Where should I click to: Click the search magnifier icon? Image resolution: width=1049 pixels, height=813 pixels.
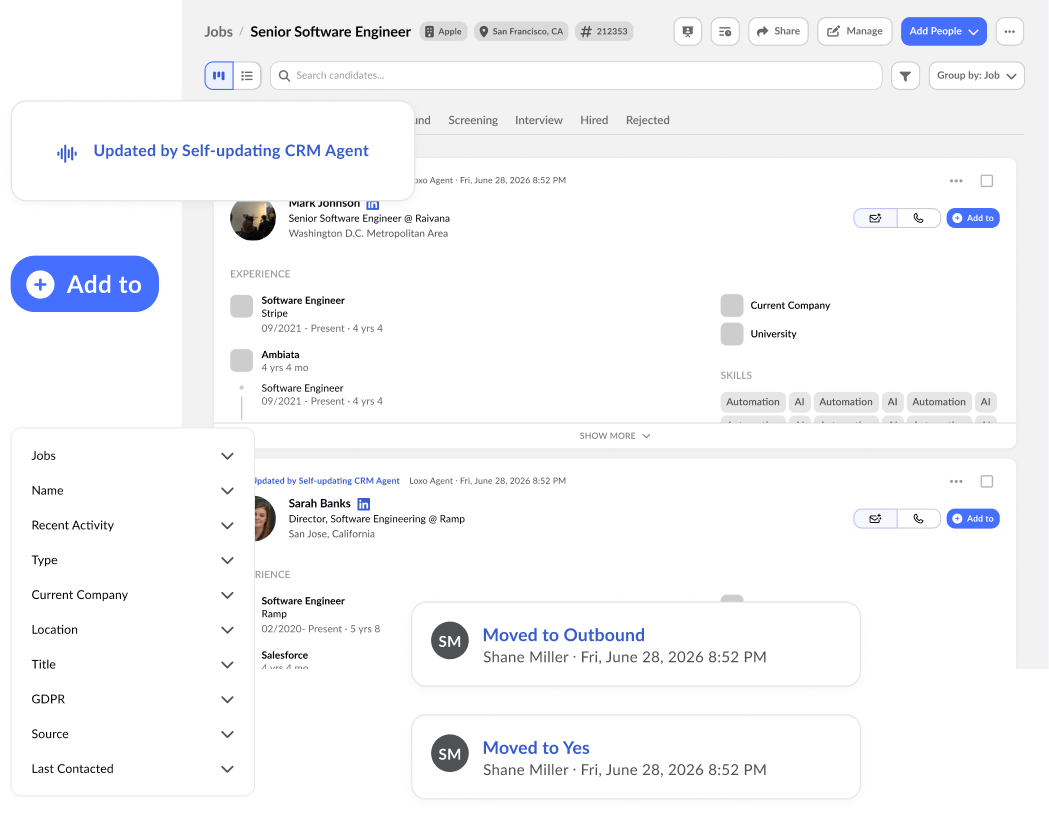pos(284,76)
